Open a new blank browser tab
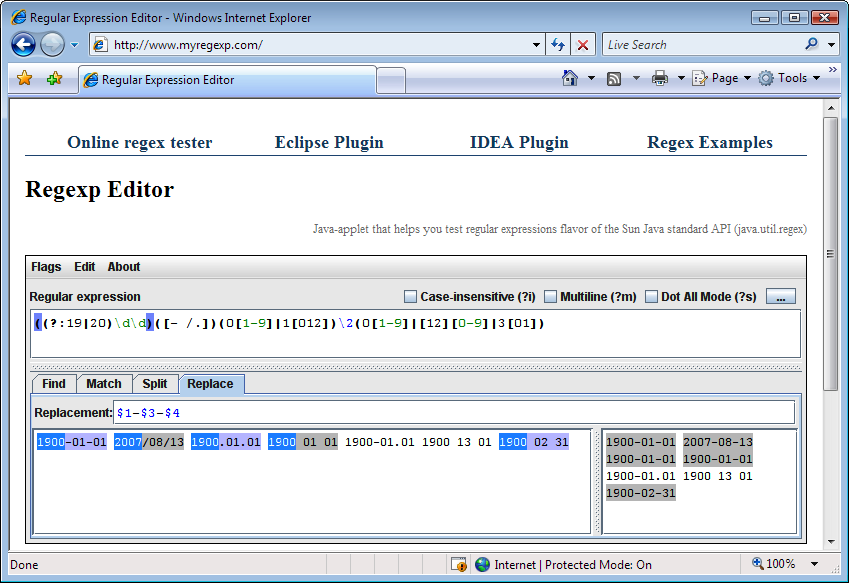The image size is (849, 583). 391,81
